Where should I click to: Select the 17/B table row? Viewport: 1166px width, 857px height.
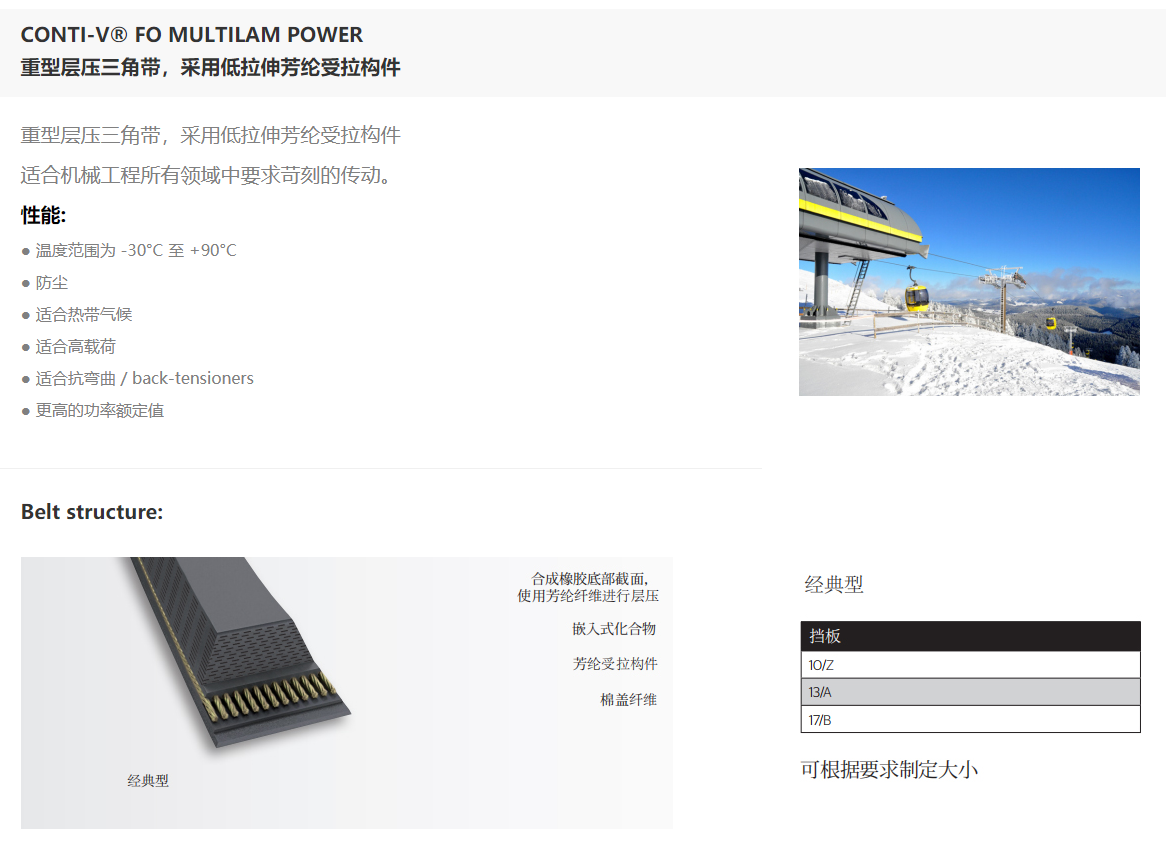[970, 719]
